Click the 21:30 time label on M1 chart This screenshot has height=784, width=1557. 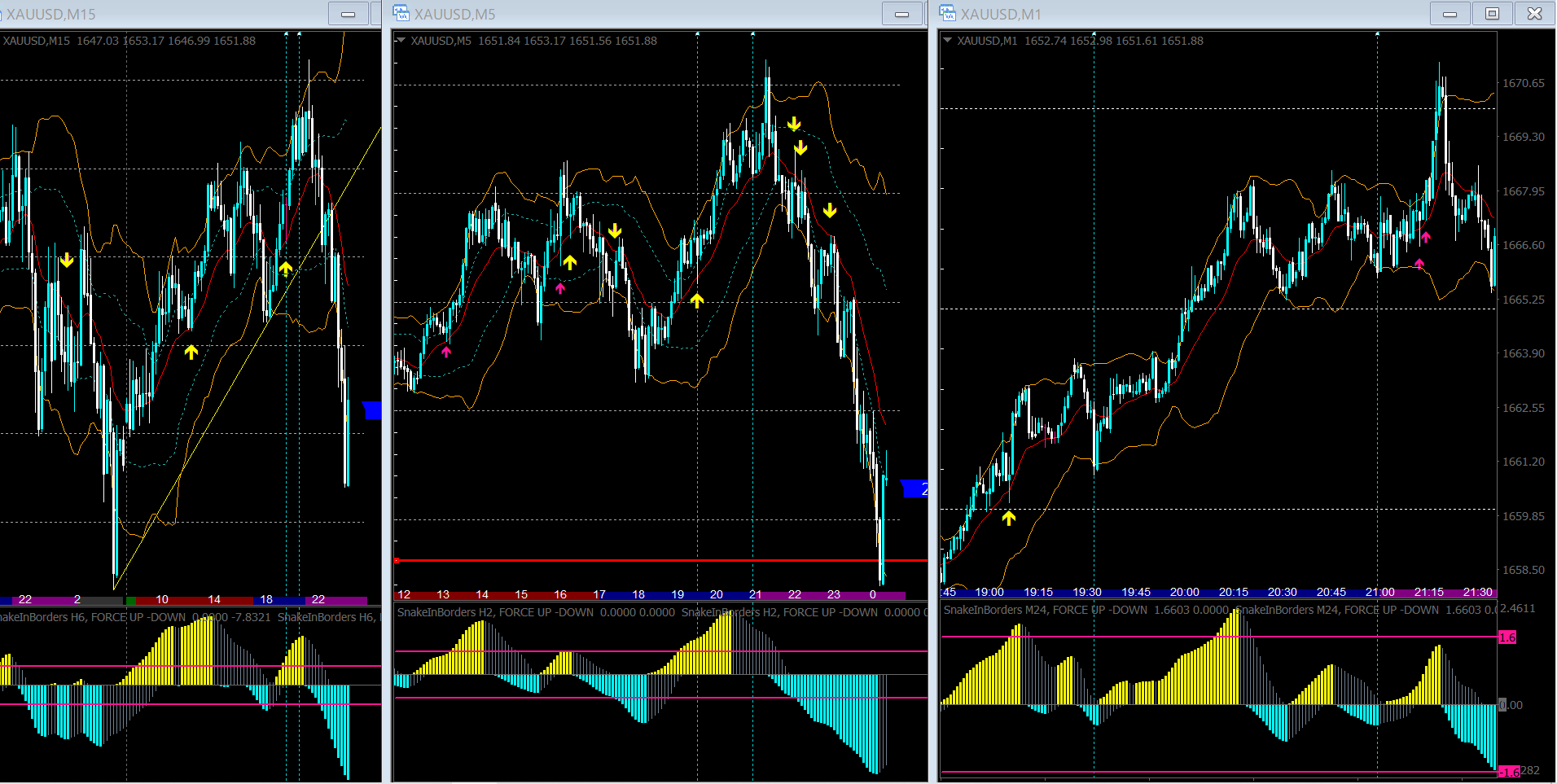[1478, 592]
